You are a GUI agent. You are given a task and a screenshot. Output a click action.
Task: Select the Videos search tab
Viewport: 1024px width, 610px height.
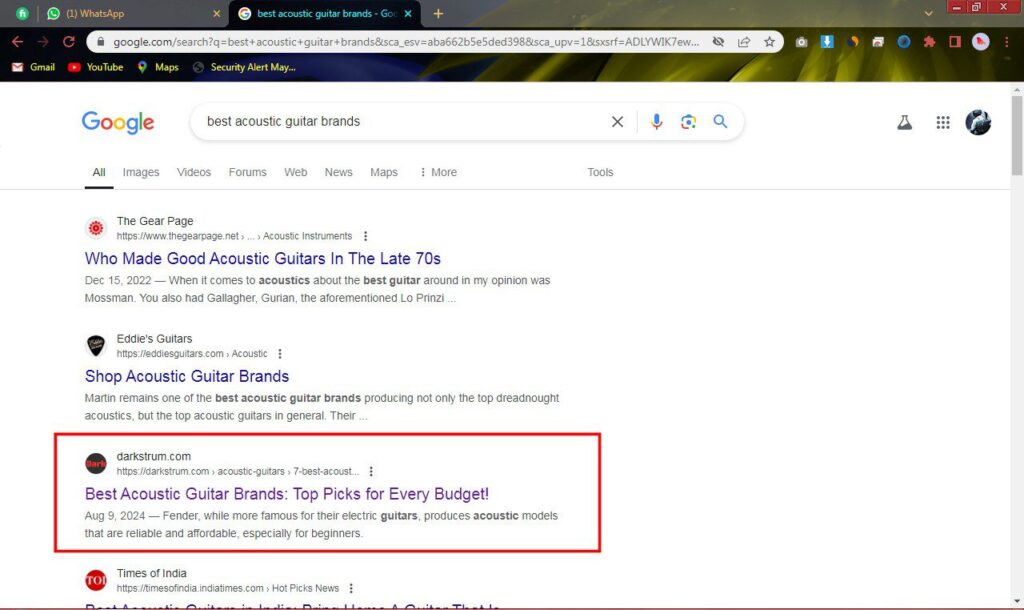pyautogui.click(x=194, y=172)
